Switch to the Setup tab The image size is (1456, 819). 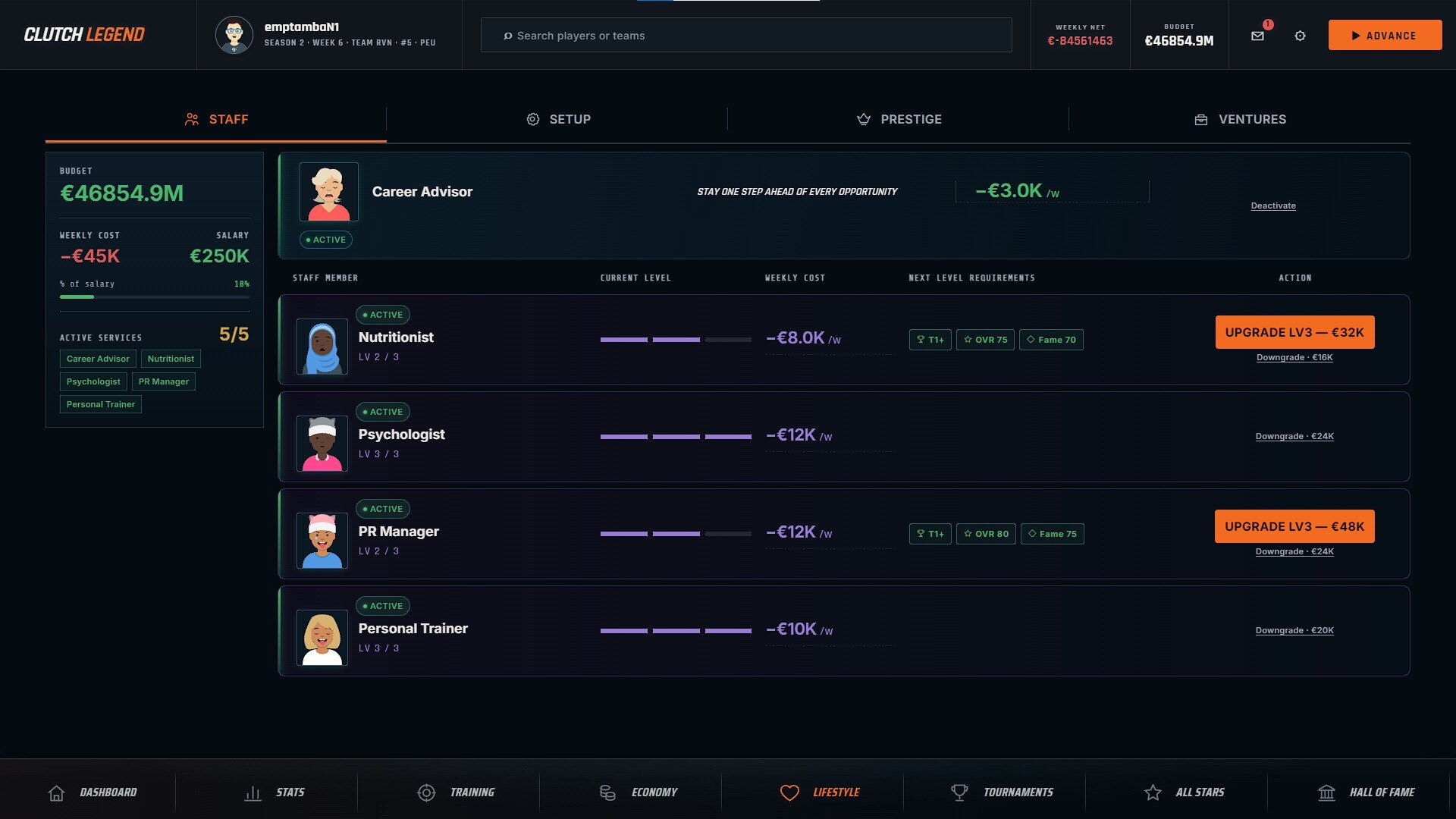[557, 120]
